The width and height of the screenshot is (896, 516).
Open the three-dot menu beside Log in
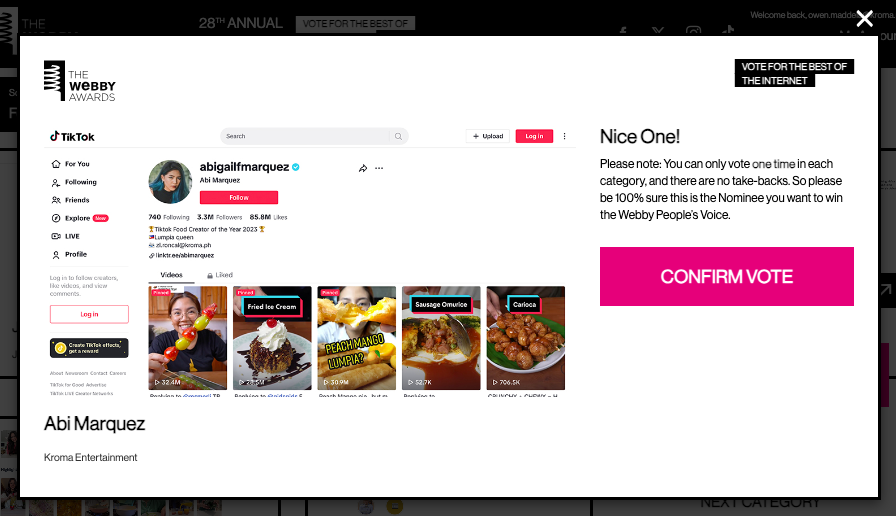(x=565, y=136)
